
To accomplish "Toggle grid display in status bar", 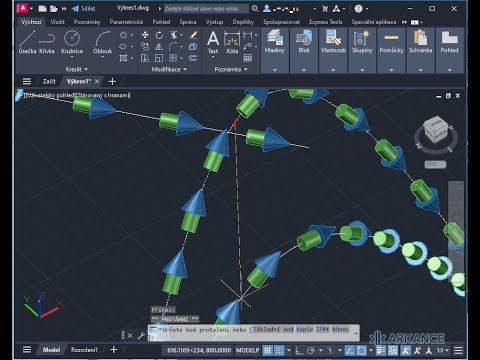I will click(x=267, y=350).
